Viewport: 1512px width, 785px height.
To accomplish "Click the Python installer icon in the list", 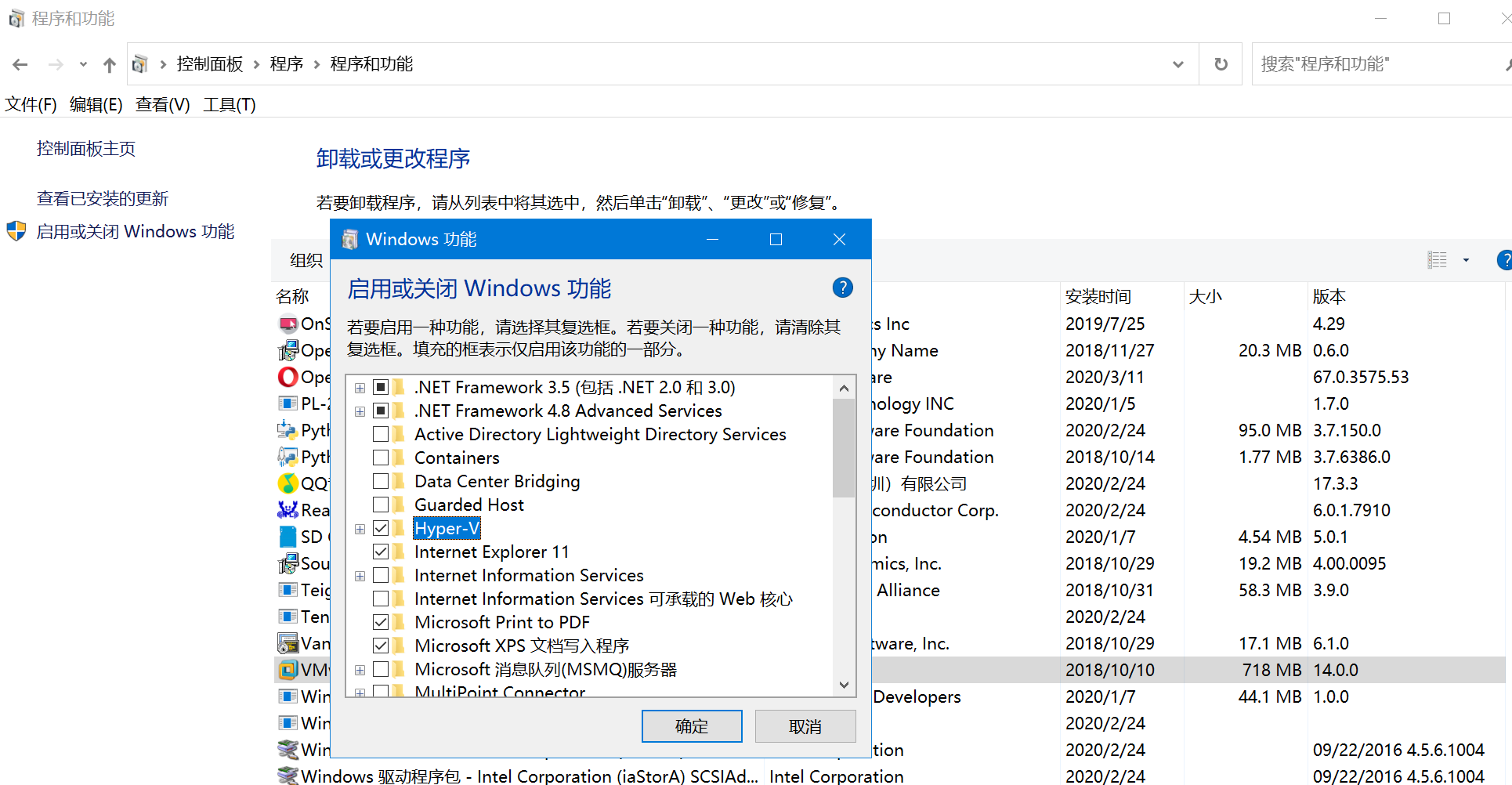I will (288, 430).
